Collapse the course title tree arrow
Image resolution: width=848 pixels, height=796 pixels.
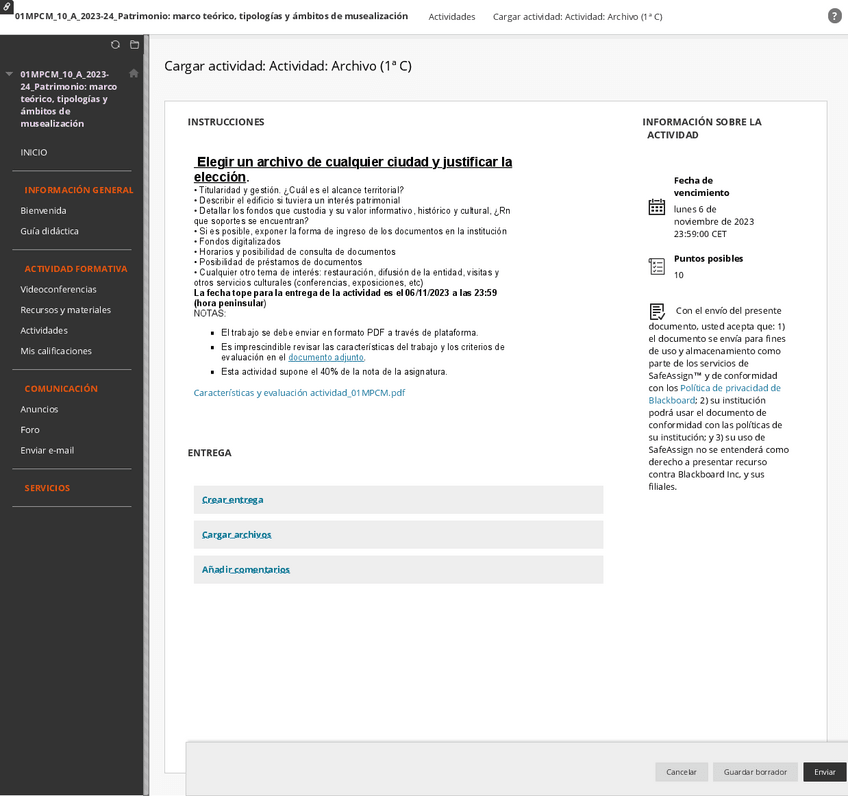tap(9, 74)
